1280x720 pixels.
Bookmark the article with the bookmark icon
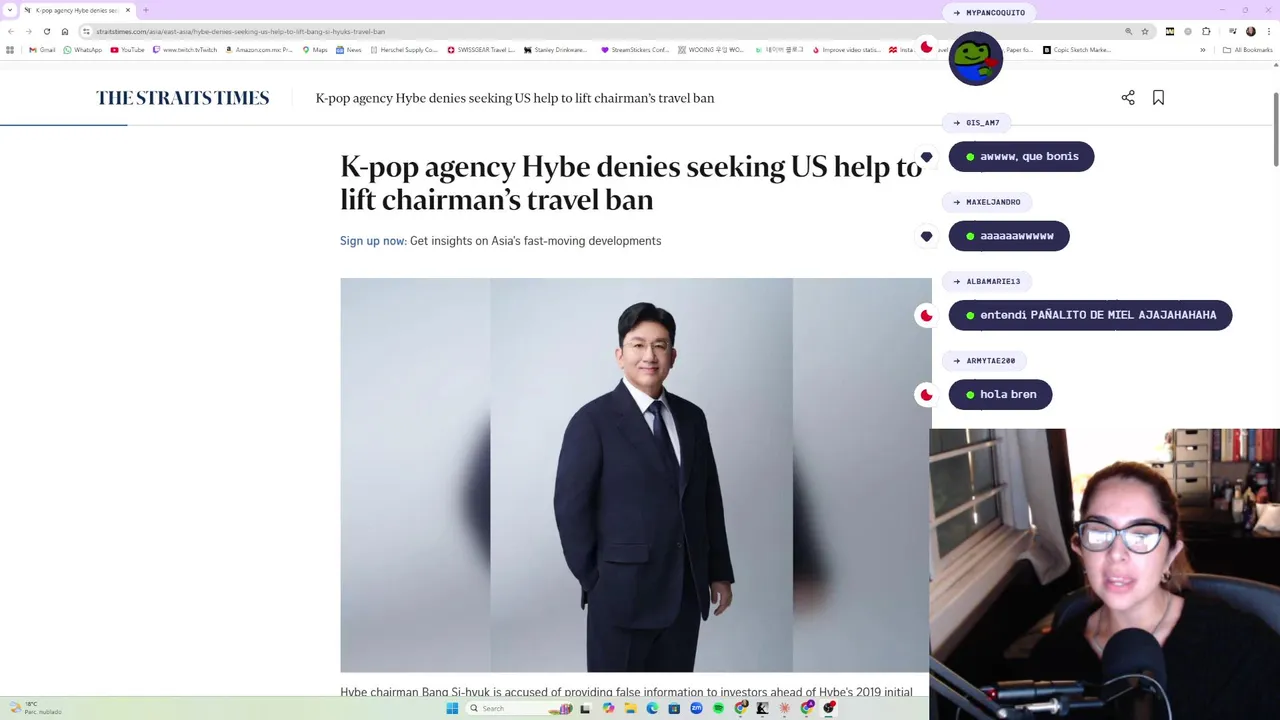(x=1158, y=97)
